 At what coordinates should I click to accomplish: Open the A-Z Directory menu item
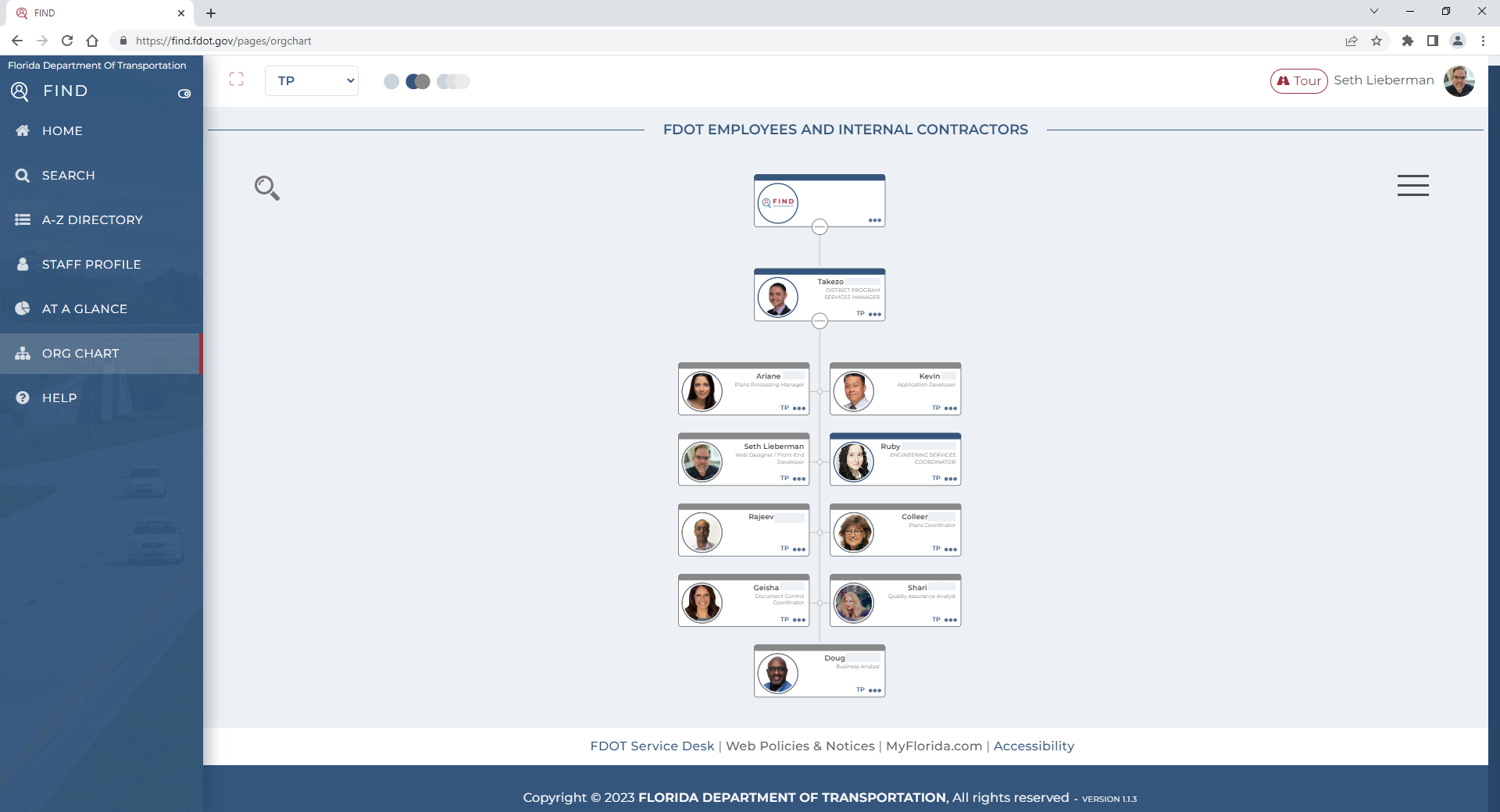[92, 220]
